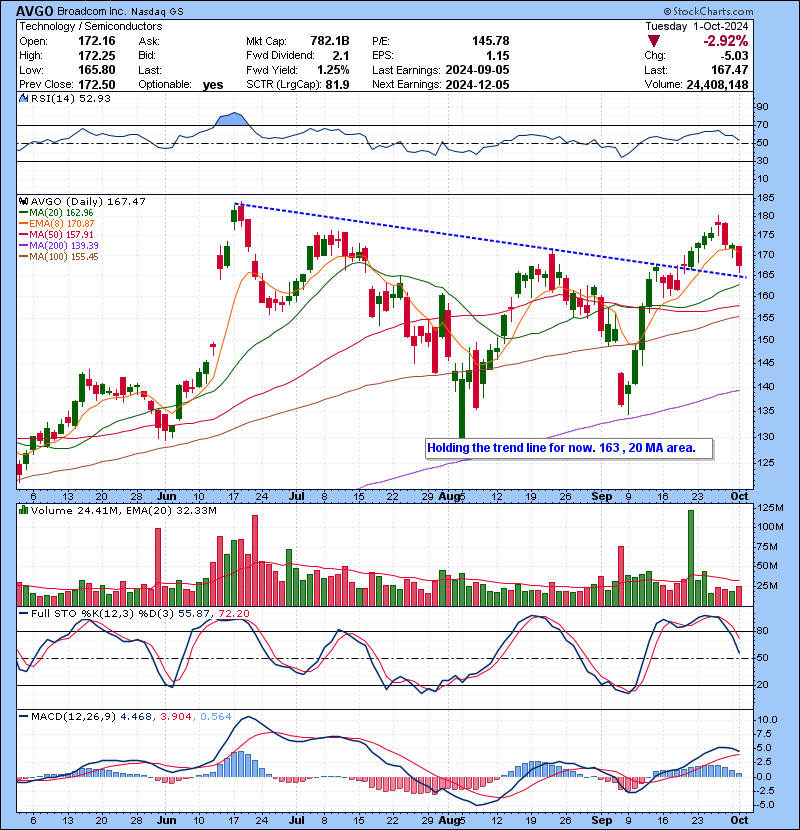Select the Low value 165.80

click(97, 70)
